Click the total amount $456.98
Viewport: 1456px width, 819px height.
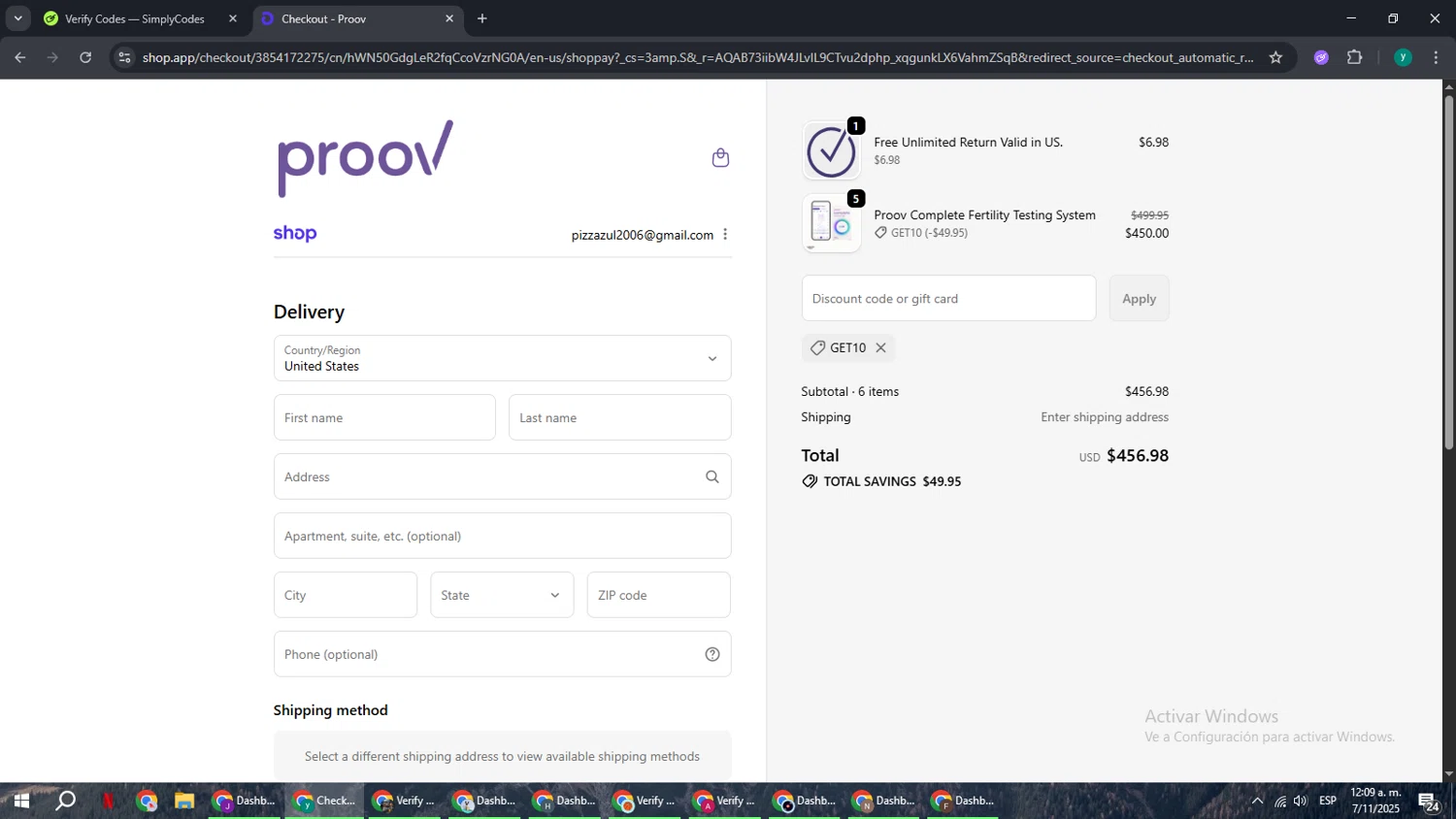tap(1138, 455)
